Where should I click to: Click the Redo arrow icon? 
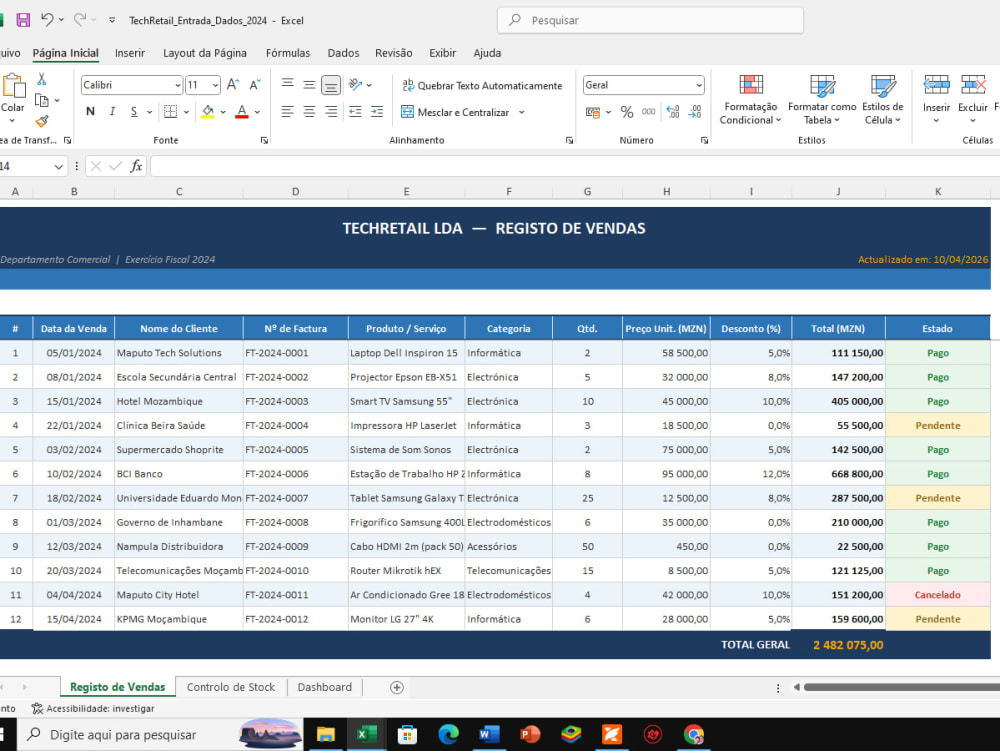point(80,20)
